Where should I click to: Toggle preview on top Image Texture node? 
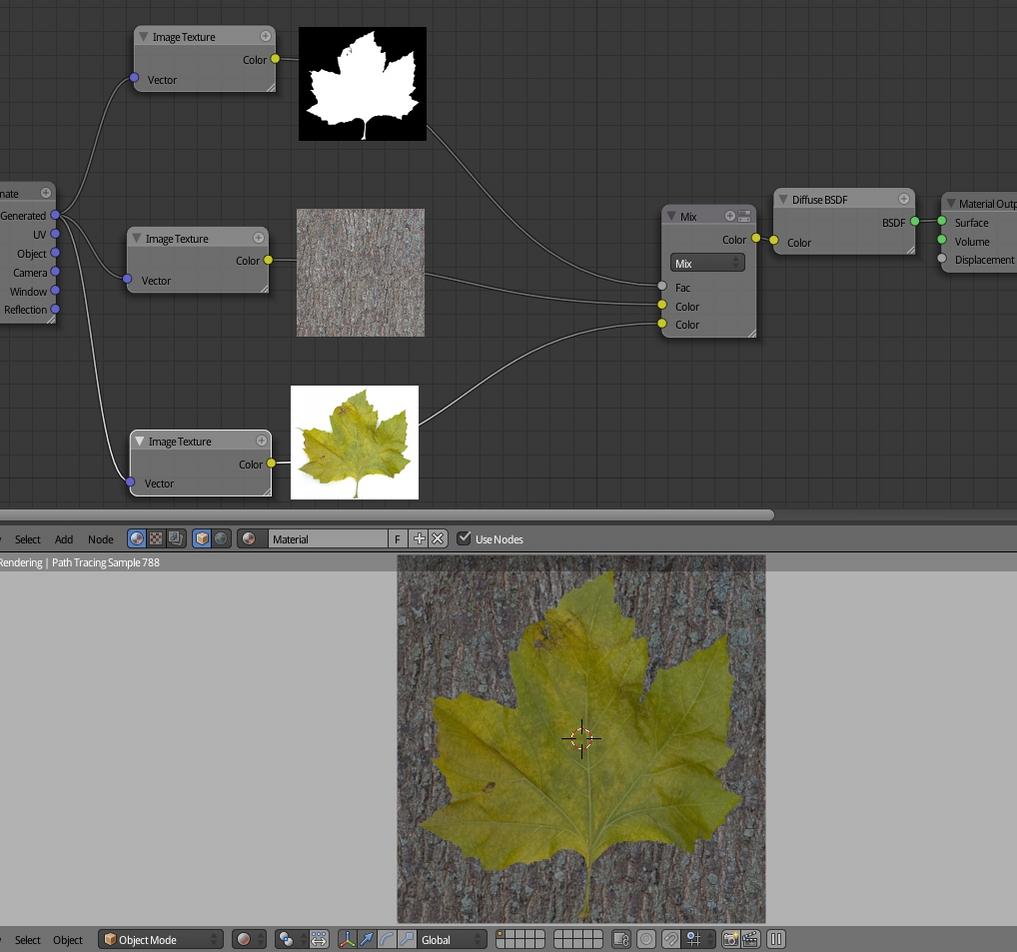(265, 36)
